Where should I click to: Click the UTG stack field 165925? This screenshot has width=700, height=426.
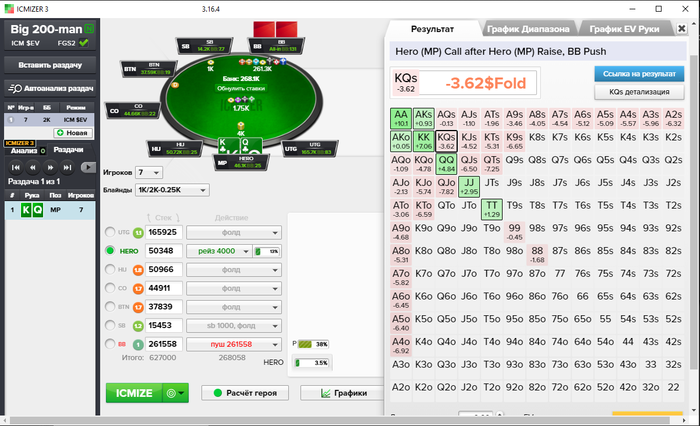[164, 232]
